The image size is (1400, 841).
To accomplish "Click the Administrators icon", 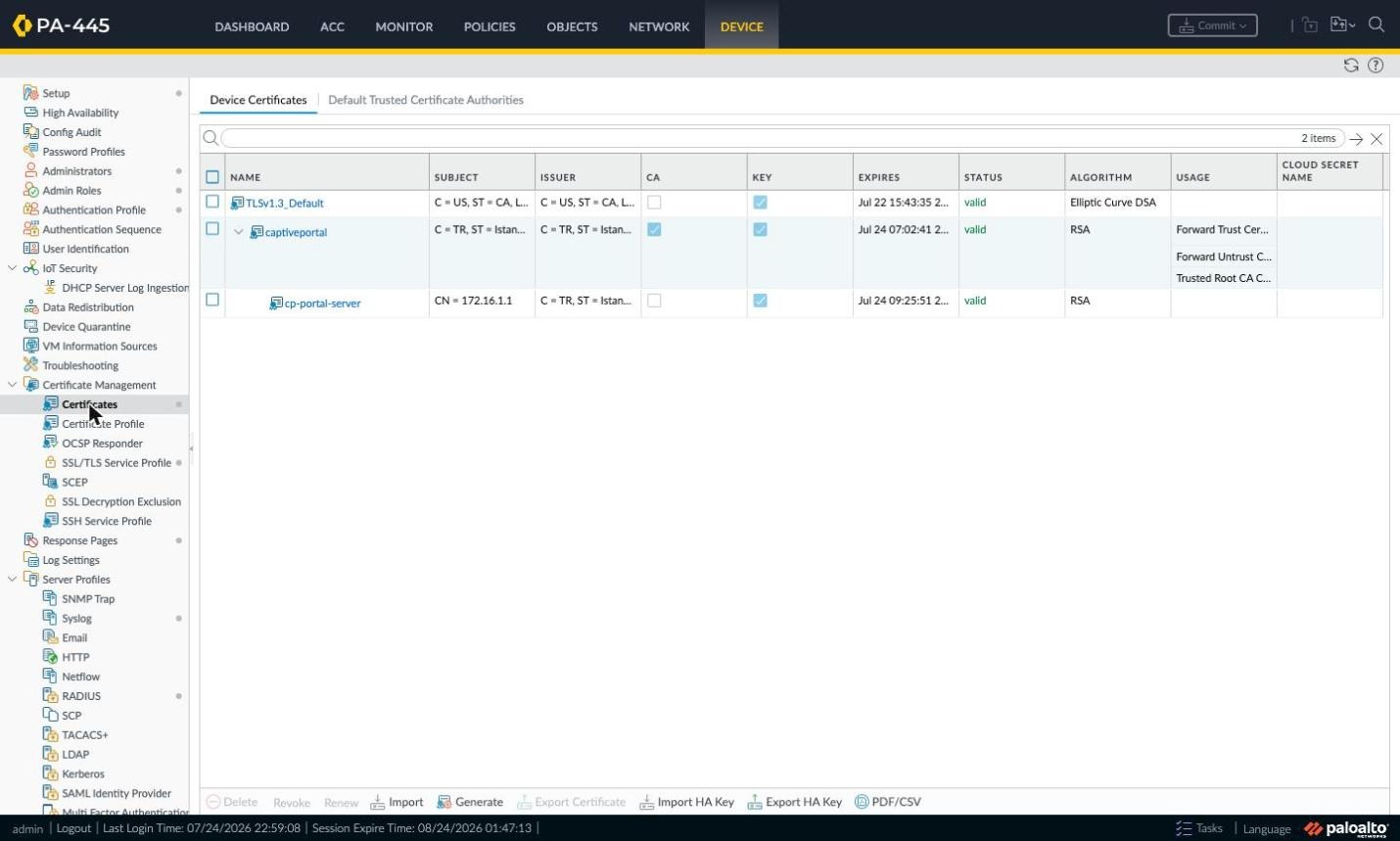I will (x=30, y=170).
